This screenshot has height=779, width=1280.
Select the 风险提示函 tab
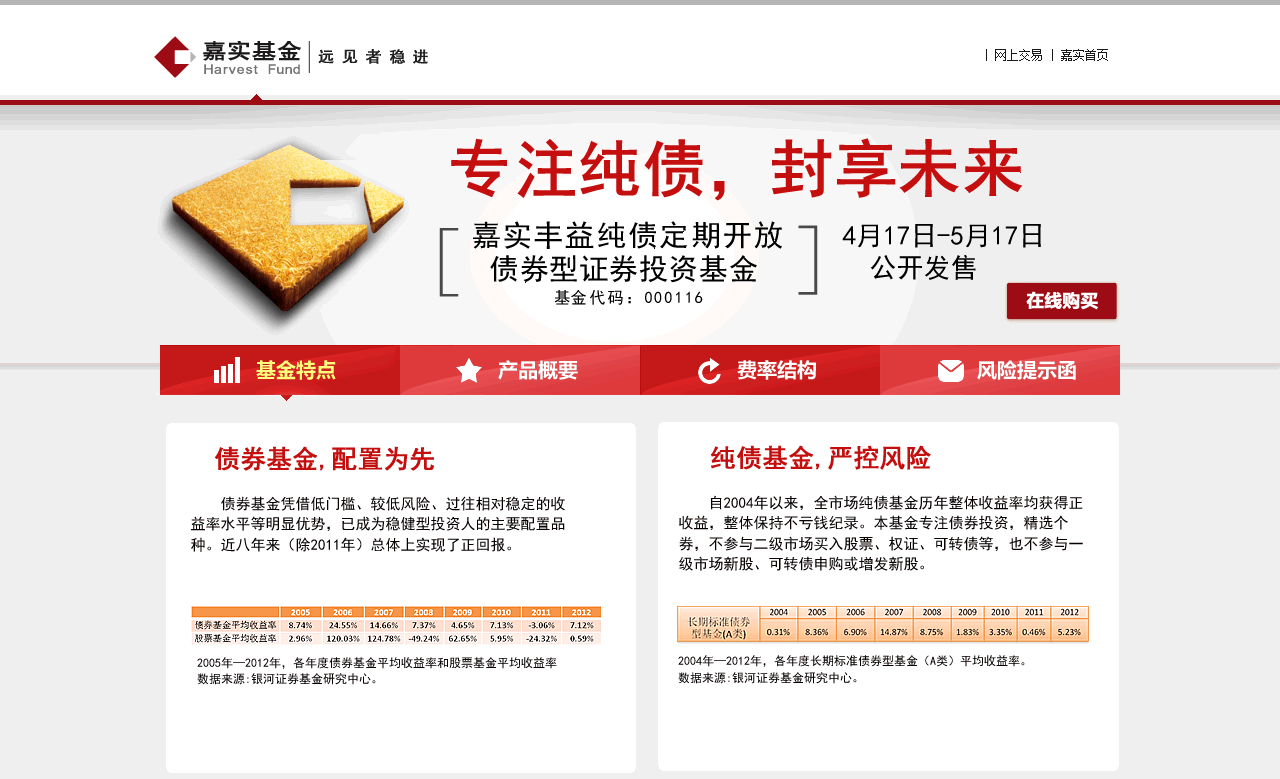pos(1000,370)
